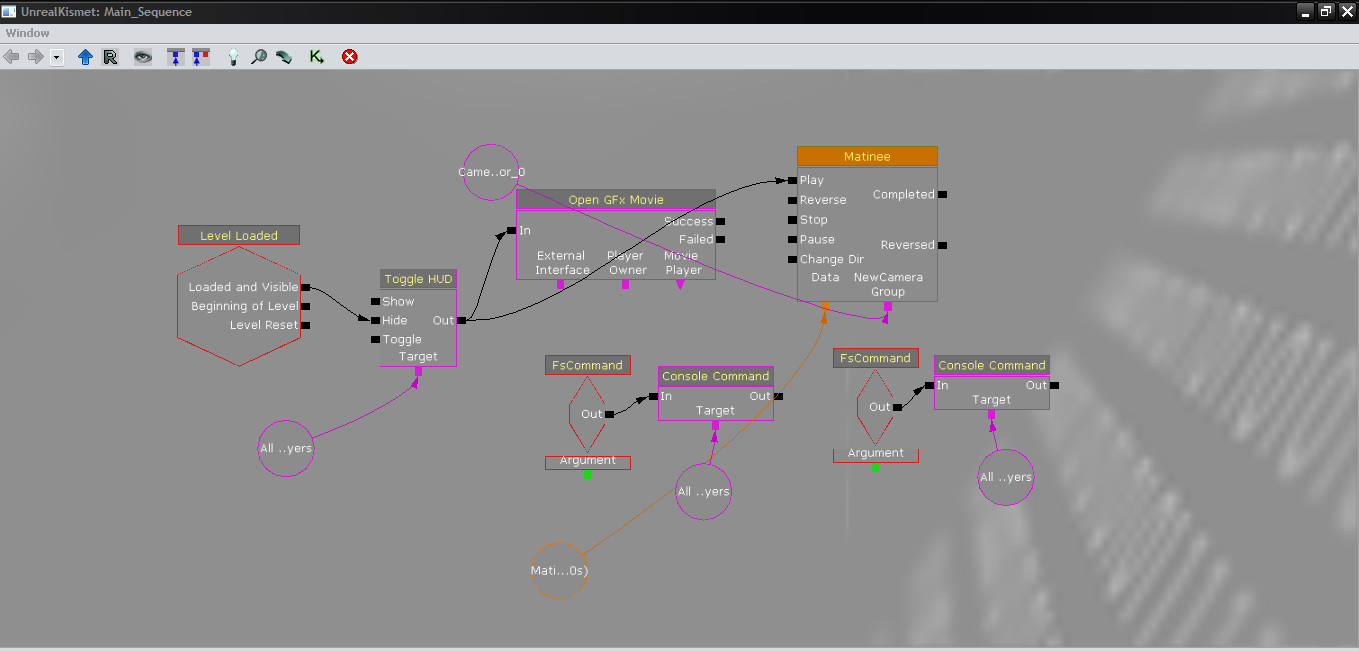Click the left FsCommand Out connector
Viewport: 1359px width, 651px height.
coord(610,414)
